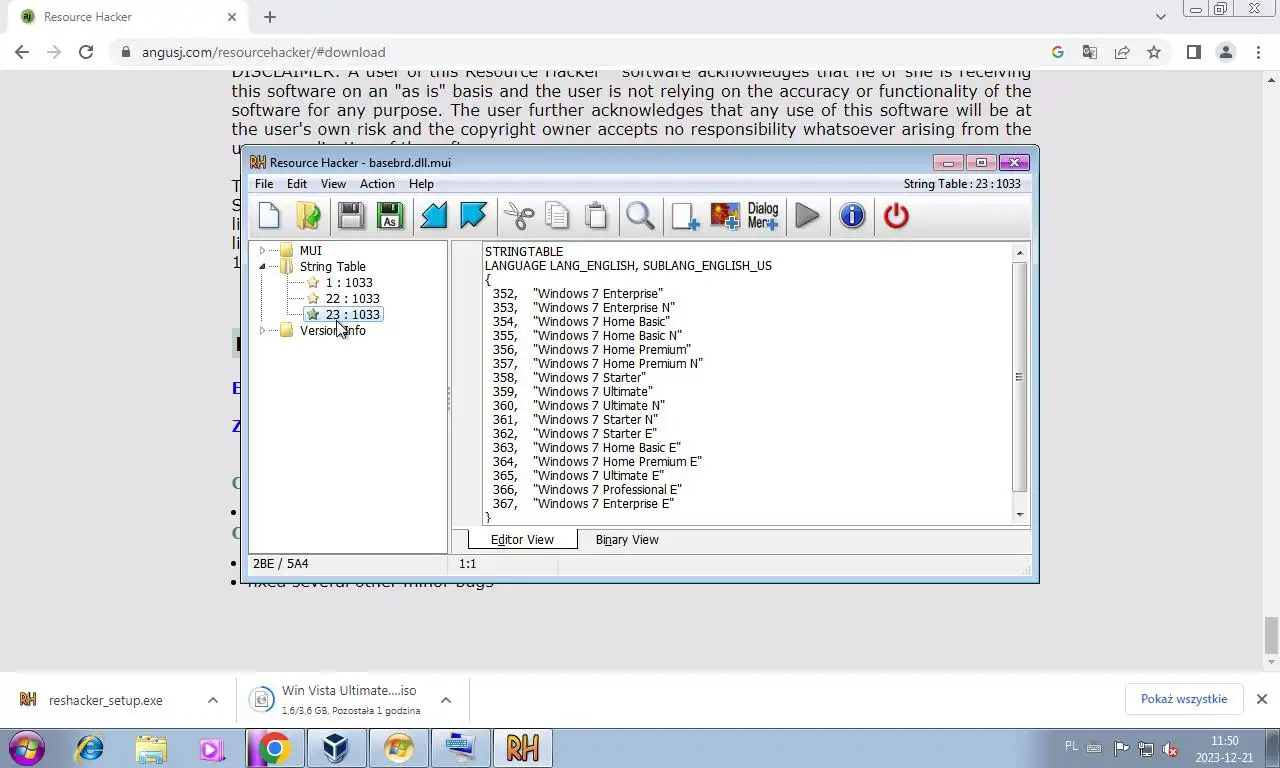
Task: Select string table item 1 : 1033
Action: point(348,283)
